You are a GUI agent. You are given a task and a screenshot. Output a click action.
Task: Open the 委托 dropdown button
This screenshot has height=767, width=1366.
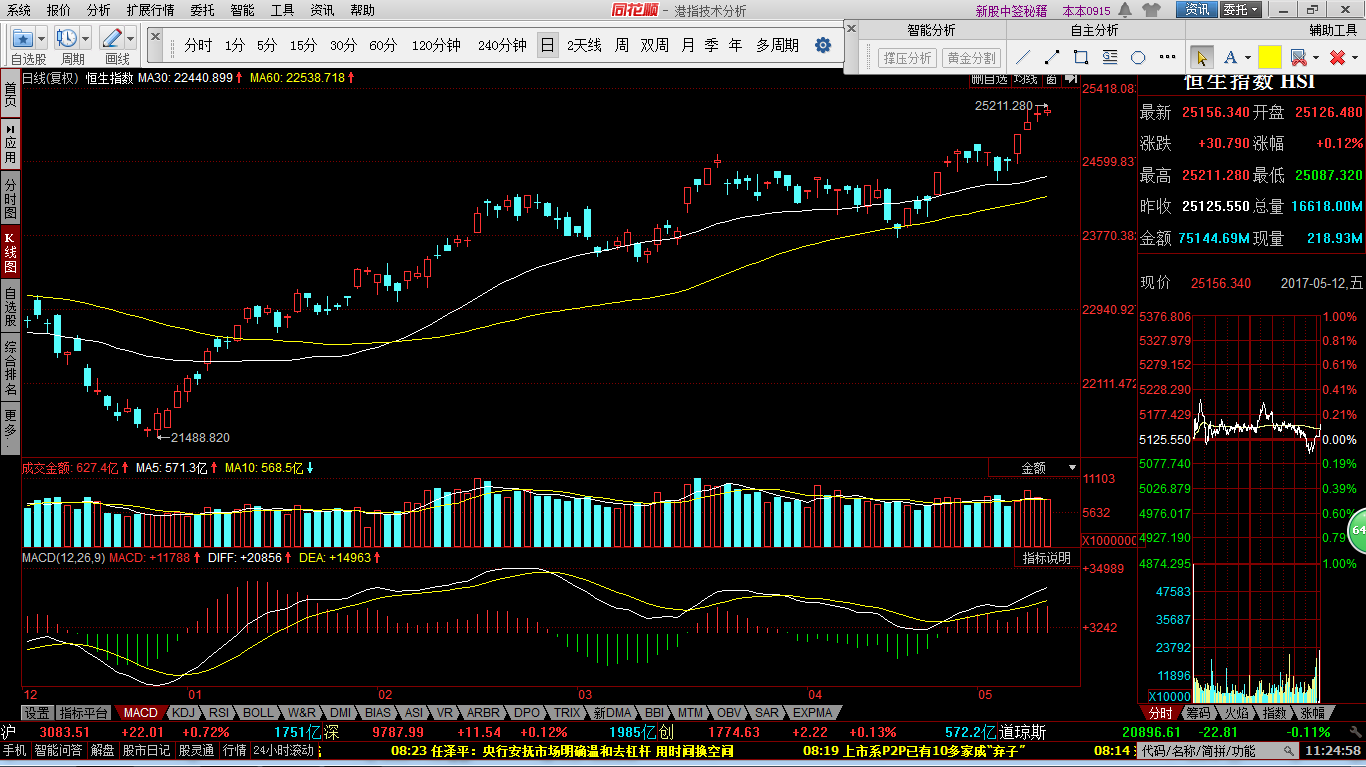pyautogui.click(x=1241, y=10)
